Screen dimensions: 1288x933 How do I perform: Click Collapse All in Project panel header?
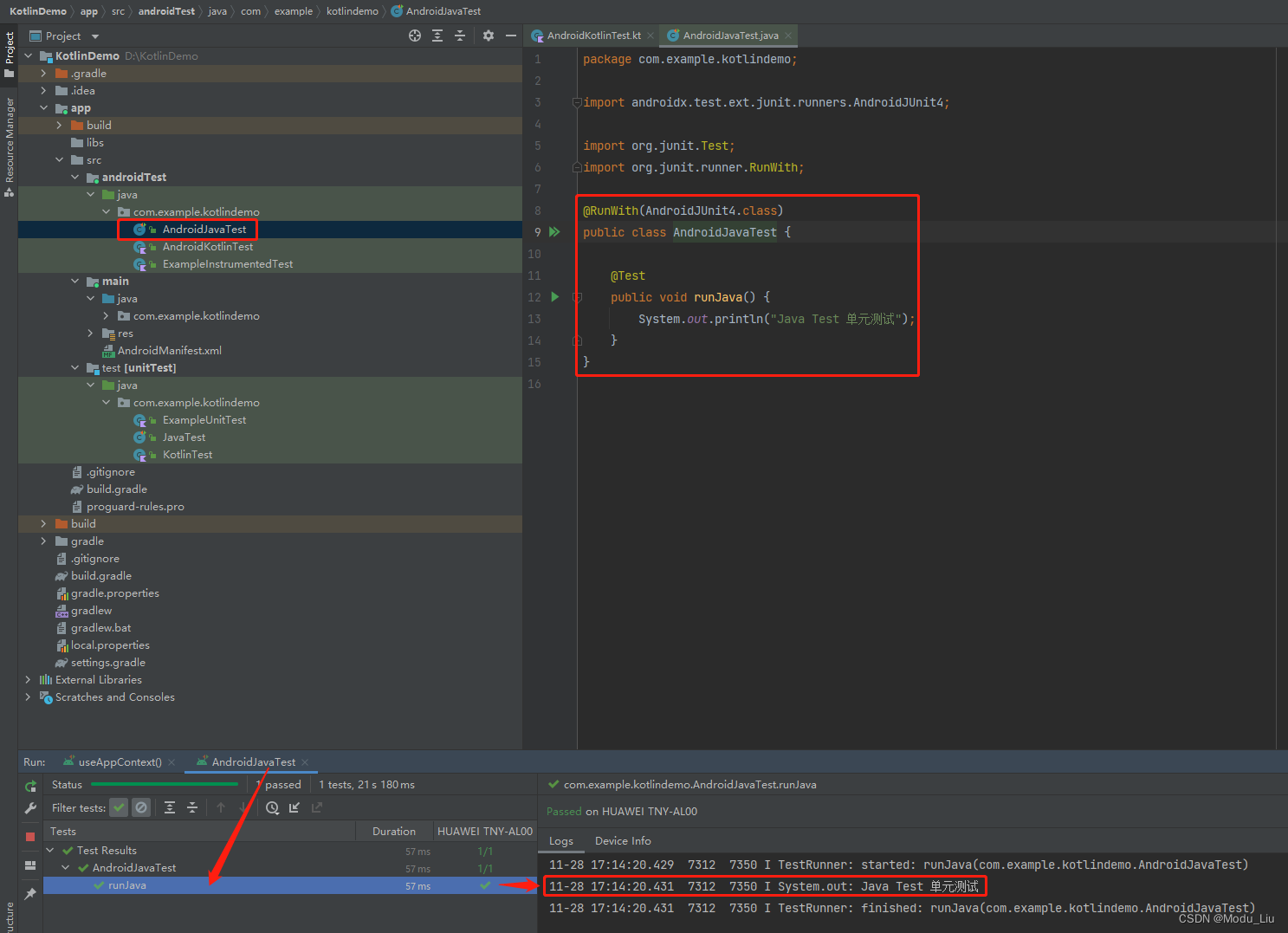point(460,36)
